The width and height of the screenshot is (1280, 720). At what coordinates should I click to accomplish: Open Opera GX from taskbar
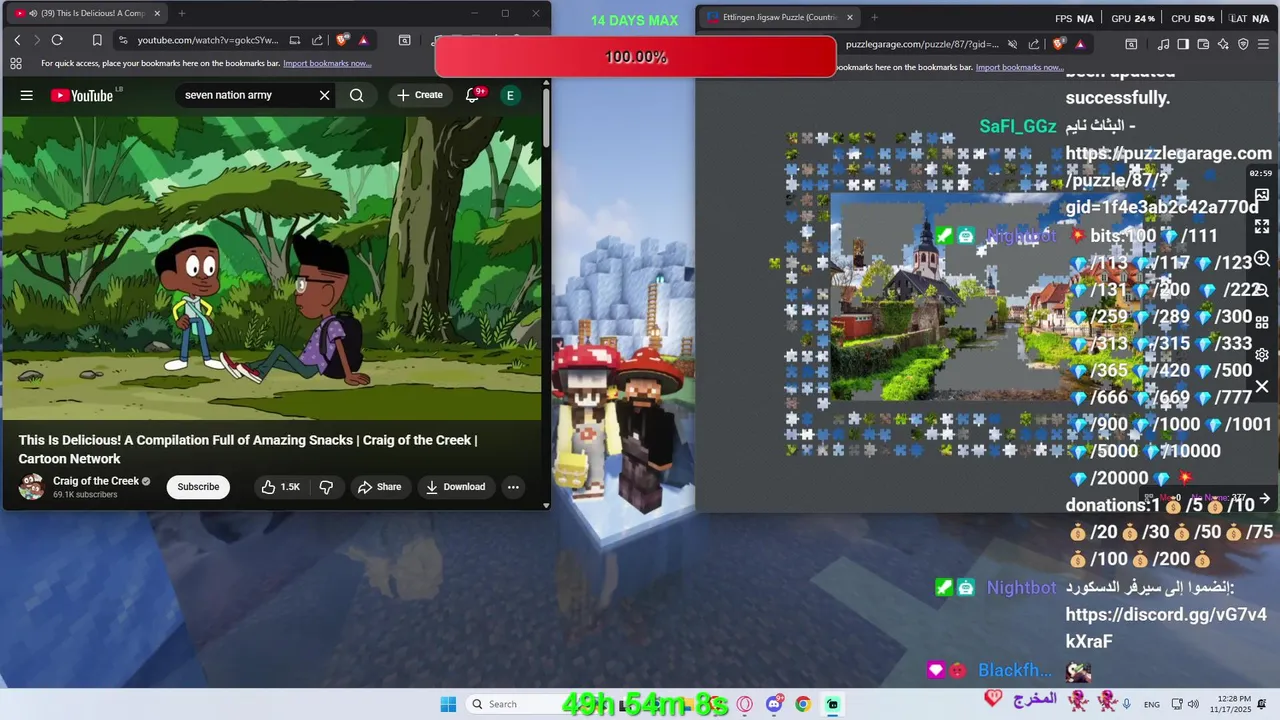(x=744, y=704)
